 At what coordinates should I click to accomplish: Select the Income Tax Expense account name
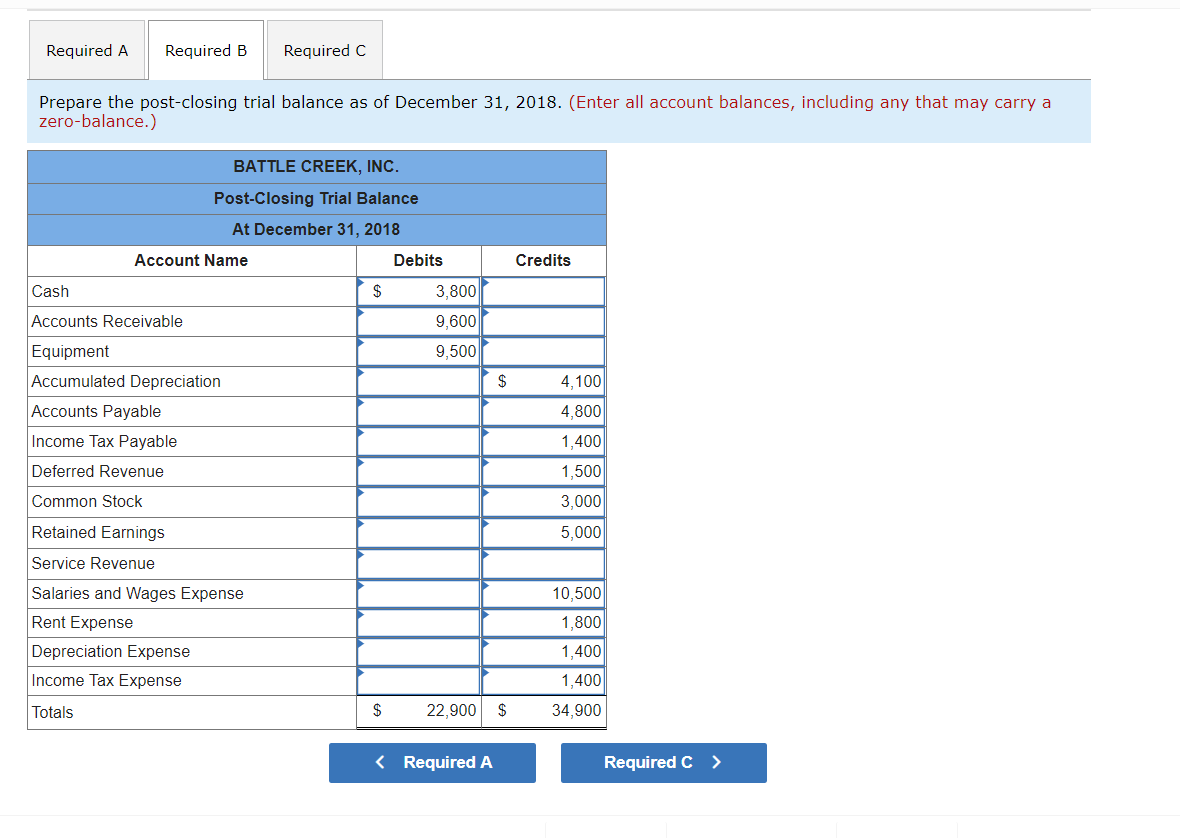click(x=192, y=681)
